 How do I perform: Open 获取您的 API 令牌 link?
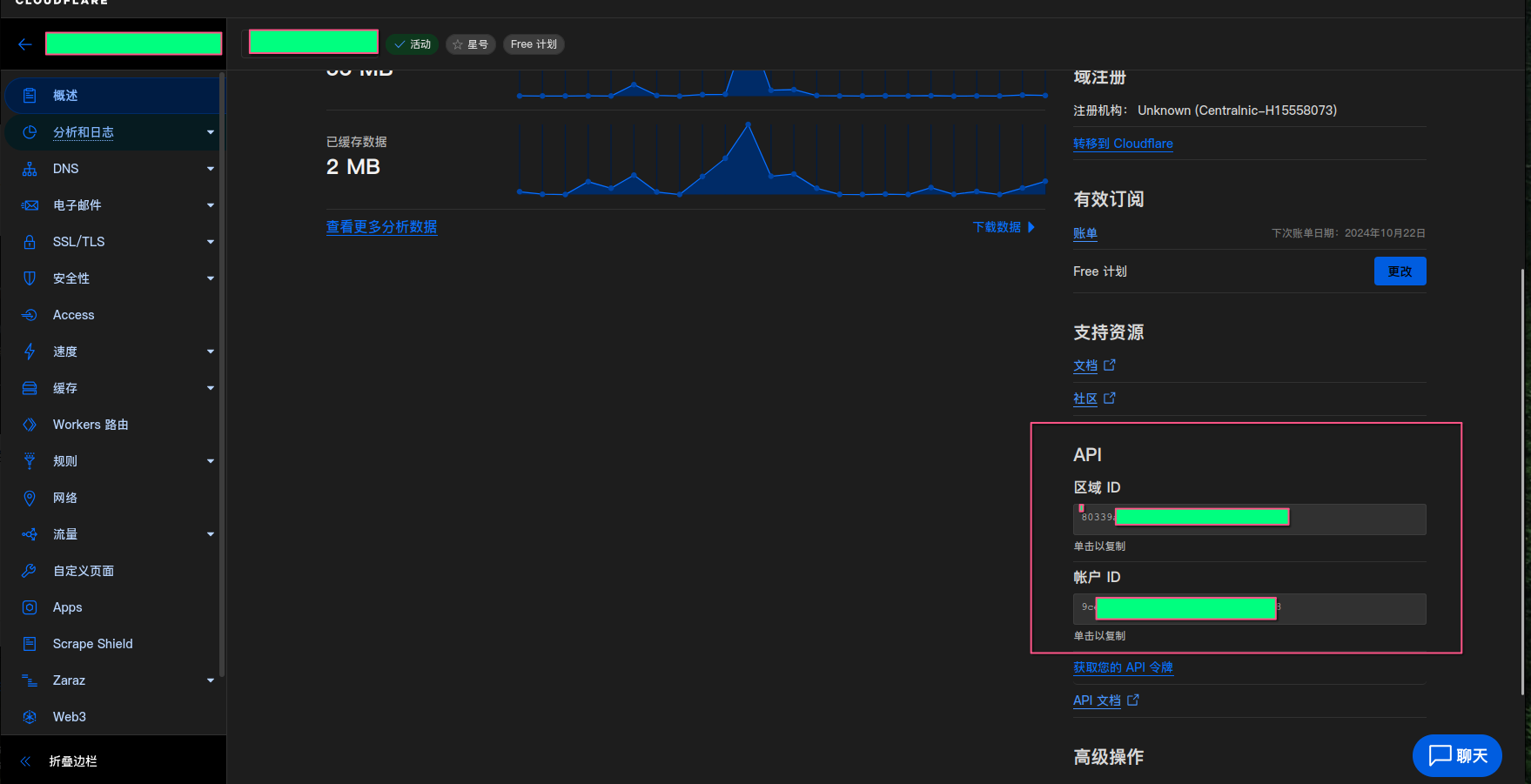coord(1123,667)
